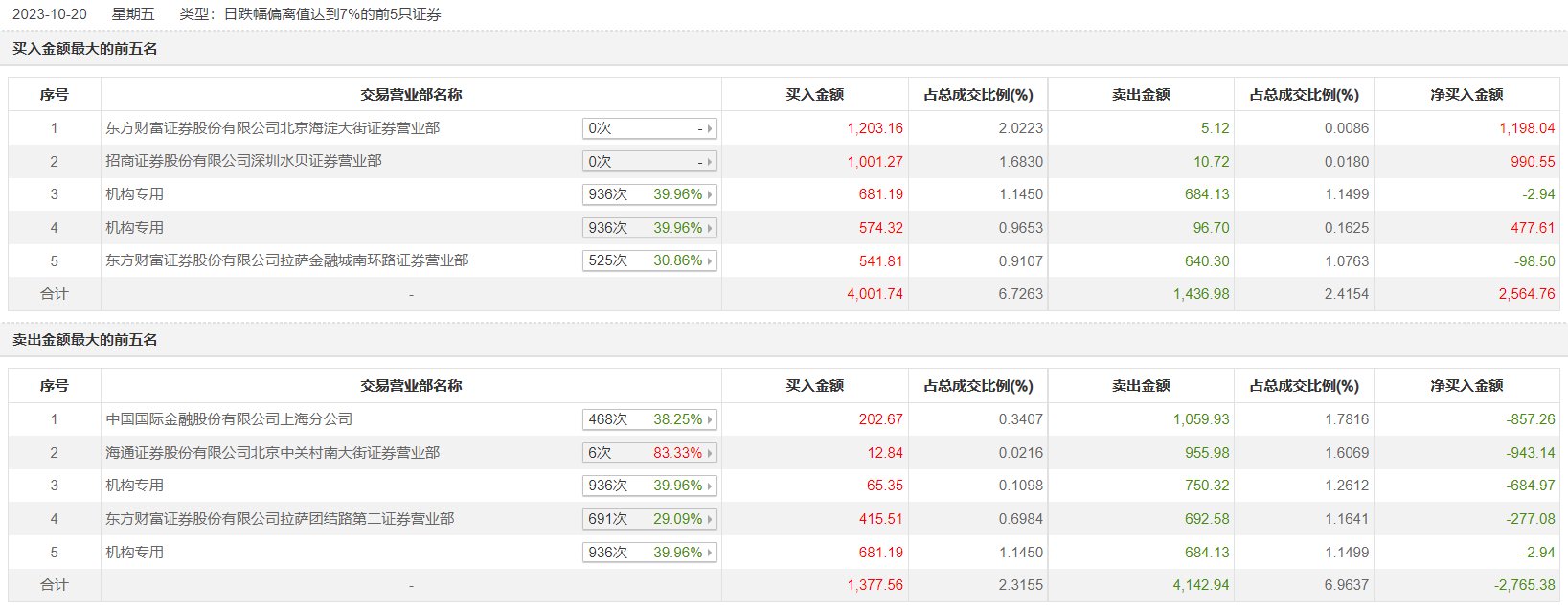The image size is (1568, 610).
Task: Click the arrow icon next to 83.33%
Action: coord(710,453)
